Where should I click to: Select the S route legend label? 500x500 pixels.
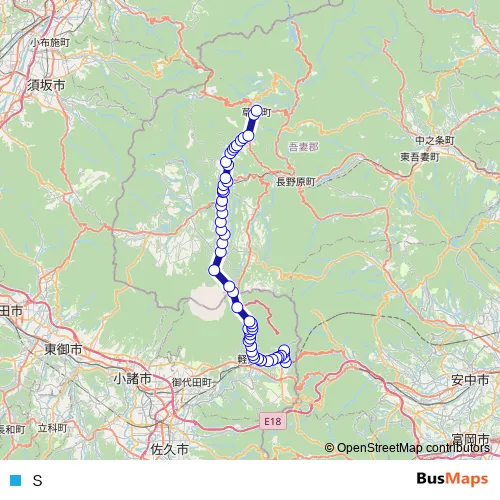[x=37, y=481]
